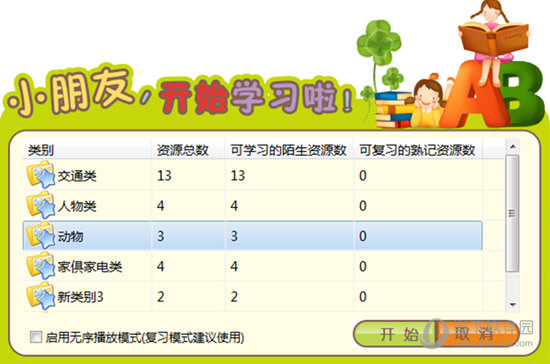
Task: Click the 资源总数 value 2 in 新类别3 row
Action: 161,297
